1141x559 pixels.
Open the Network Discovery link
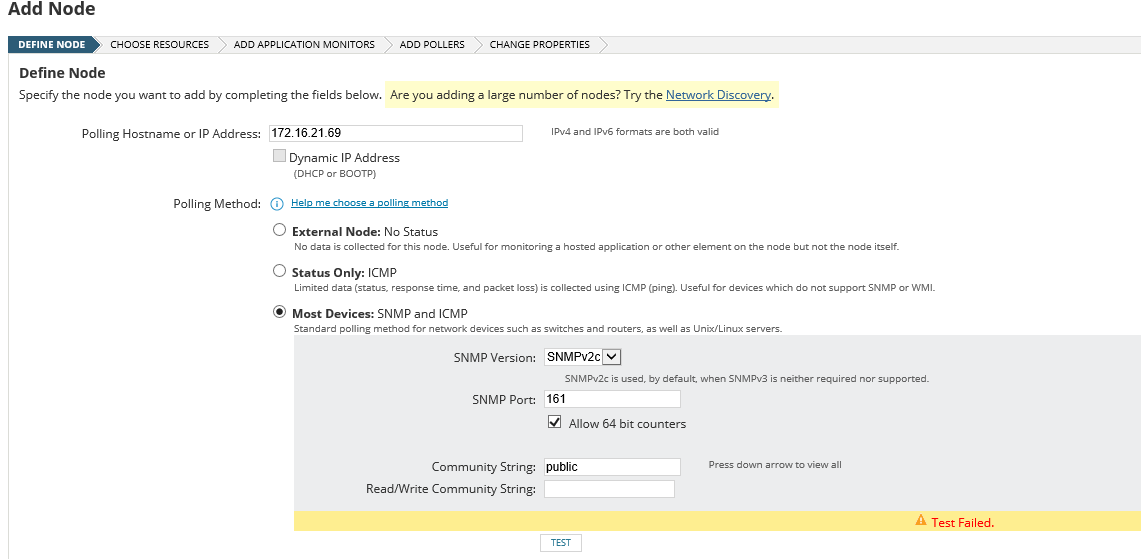pos(718,95)
